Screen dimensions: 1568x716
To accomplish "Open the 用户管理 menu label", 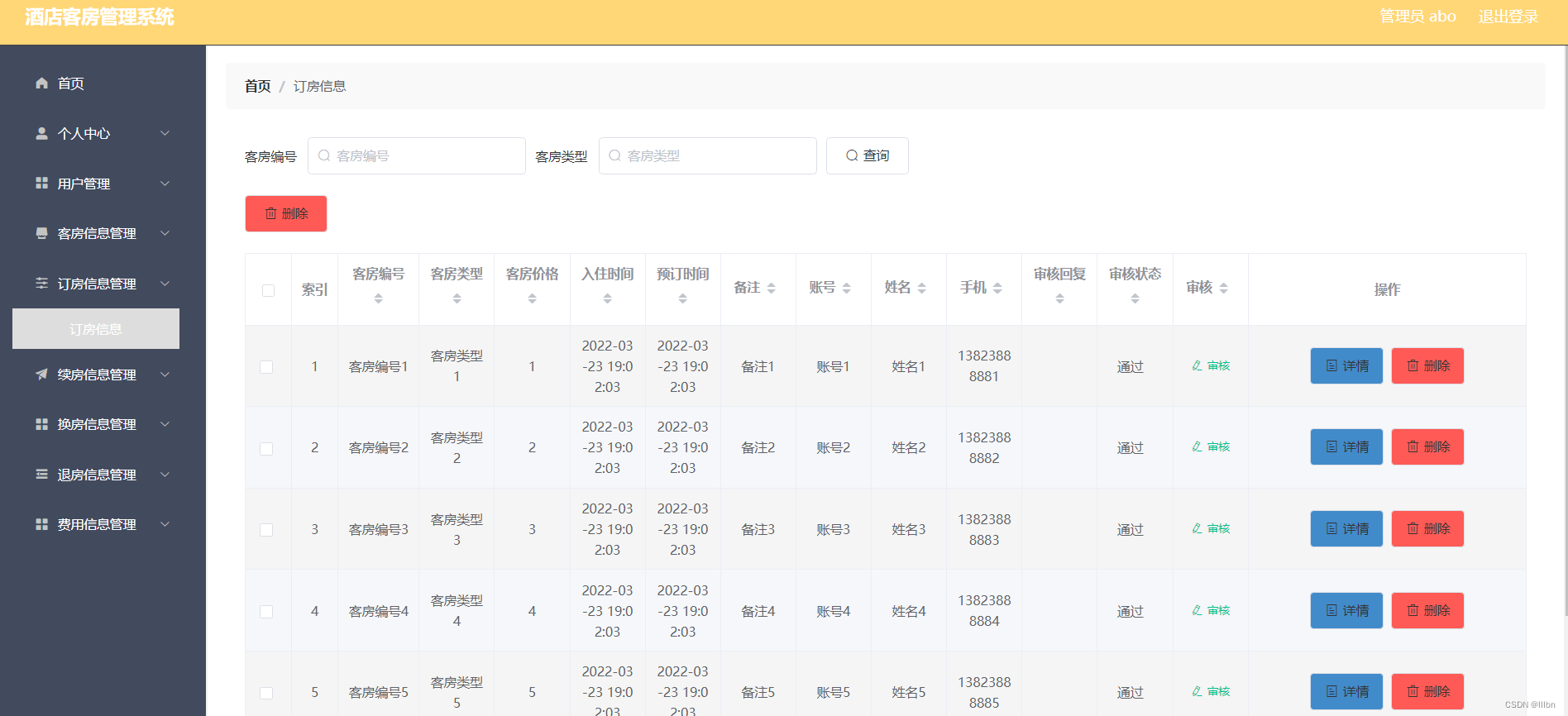I will point(84,184).
